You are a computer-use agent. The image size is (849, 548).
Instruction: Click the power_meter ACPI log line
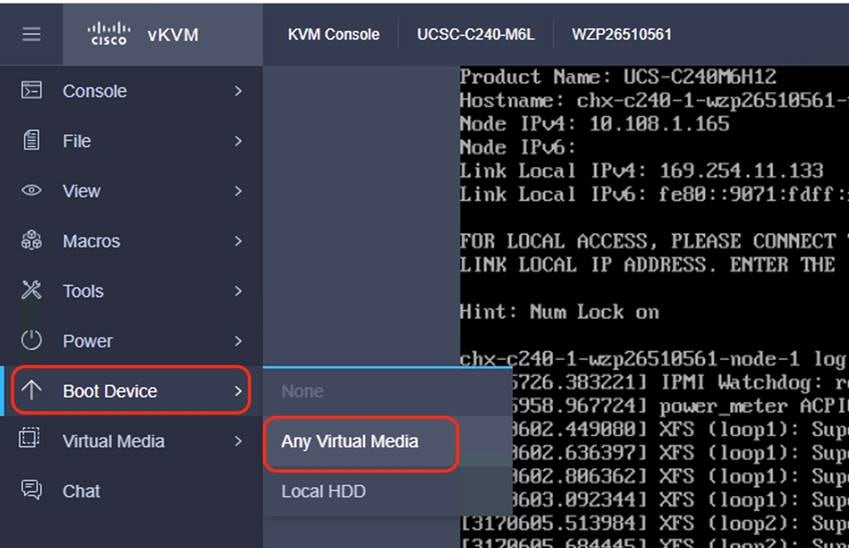tap(681, 406)
